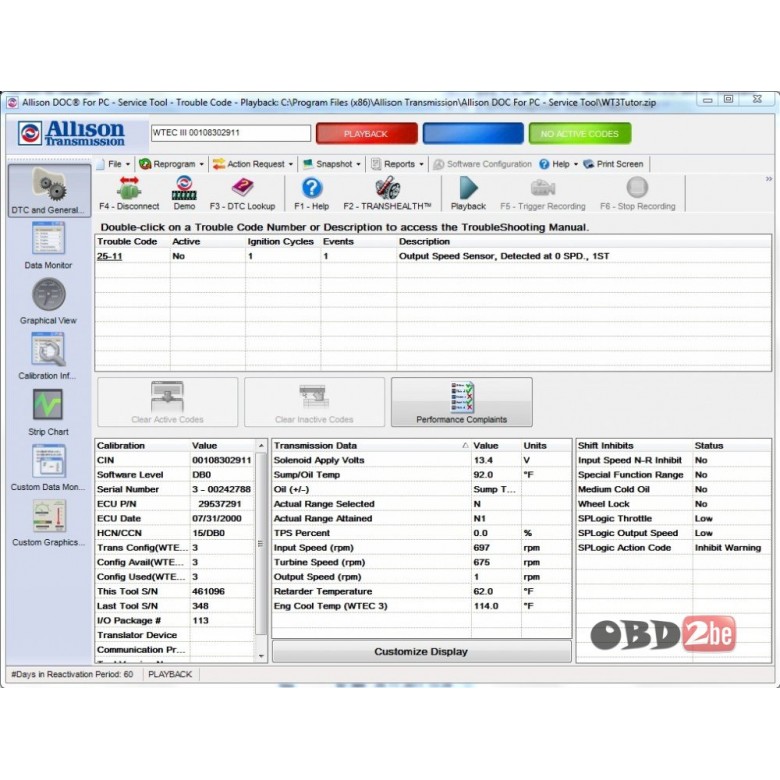This screenshot has width=780, height=780.
Task: Click Days in Reactivation Period status entry
Action: [73, 675]
